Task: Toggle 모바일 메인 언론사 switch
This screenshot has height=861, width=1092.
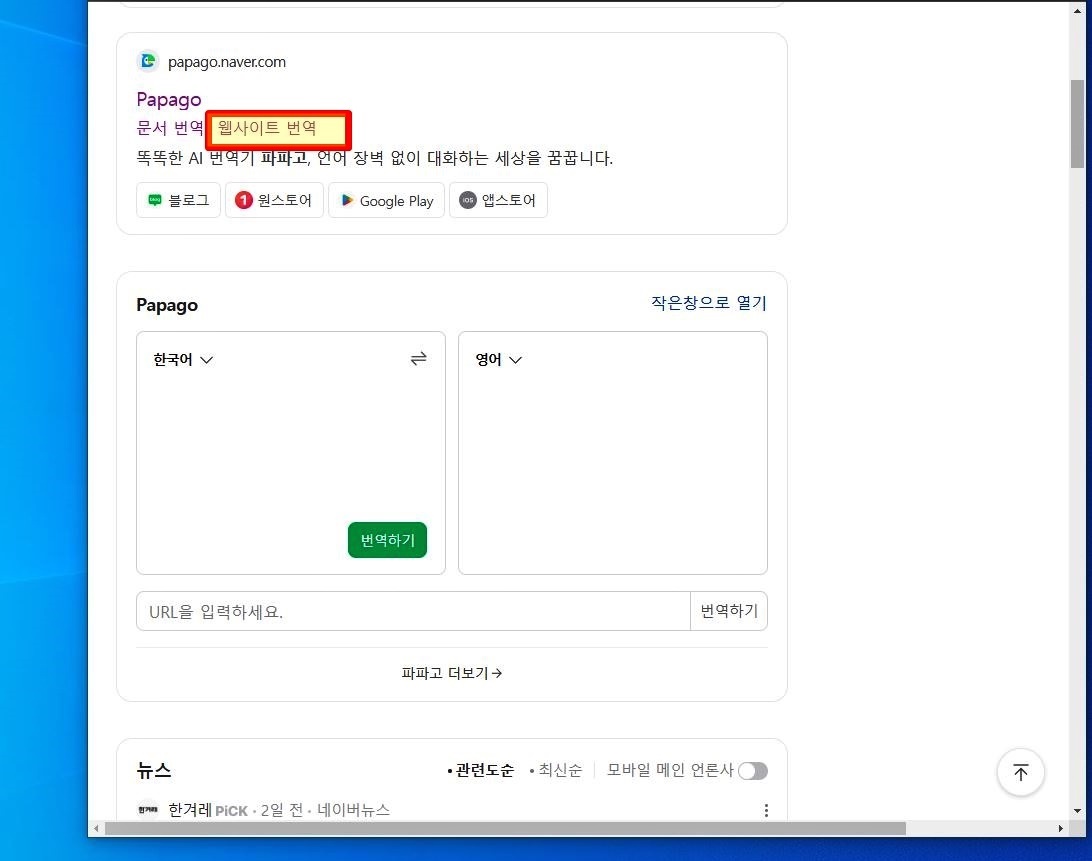Action: 753,771
